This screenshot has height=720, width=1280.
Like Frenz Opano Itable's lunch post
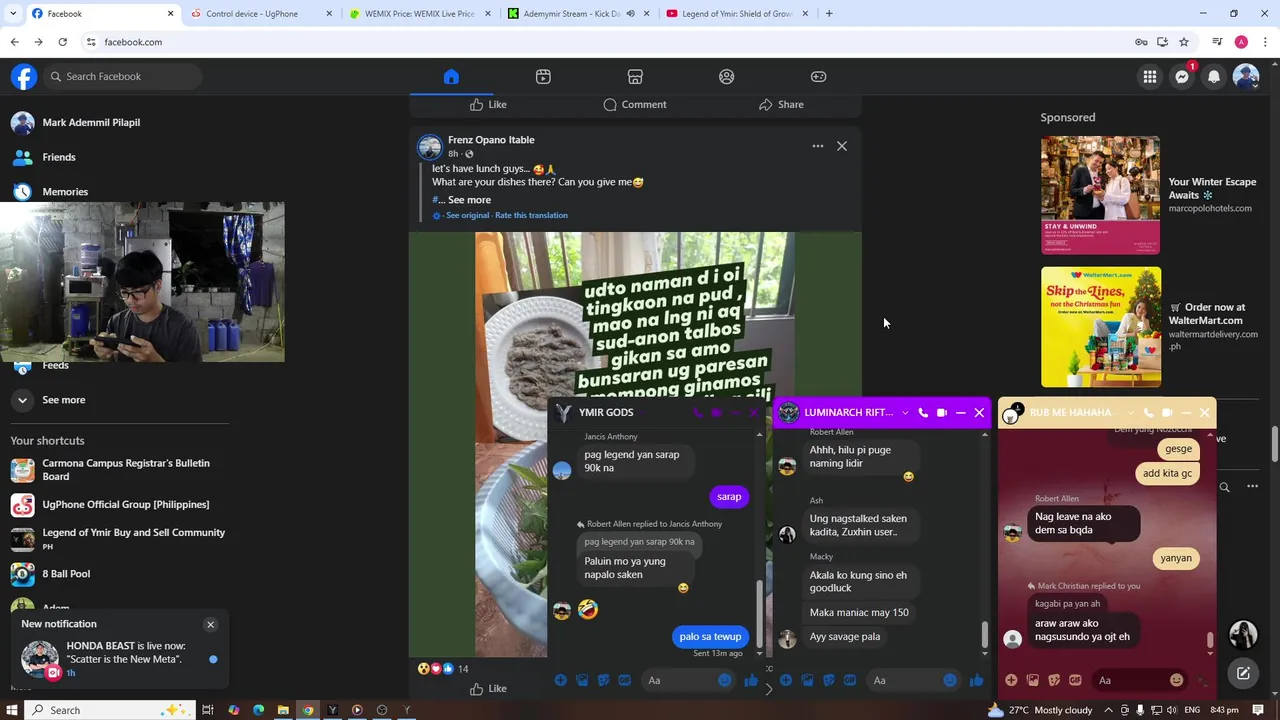488,688
